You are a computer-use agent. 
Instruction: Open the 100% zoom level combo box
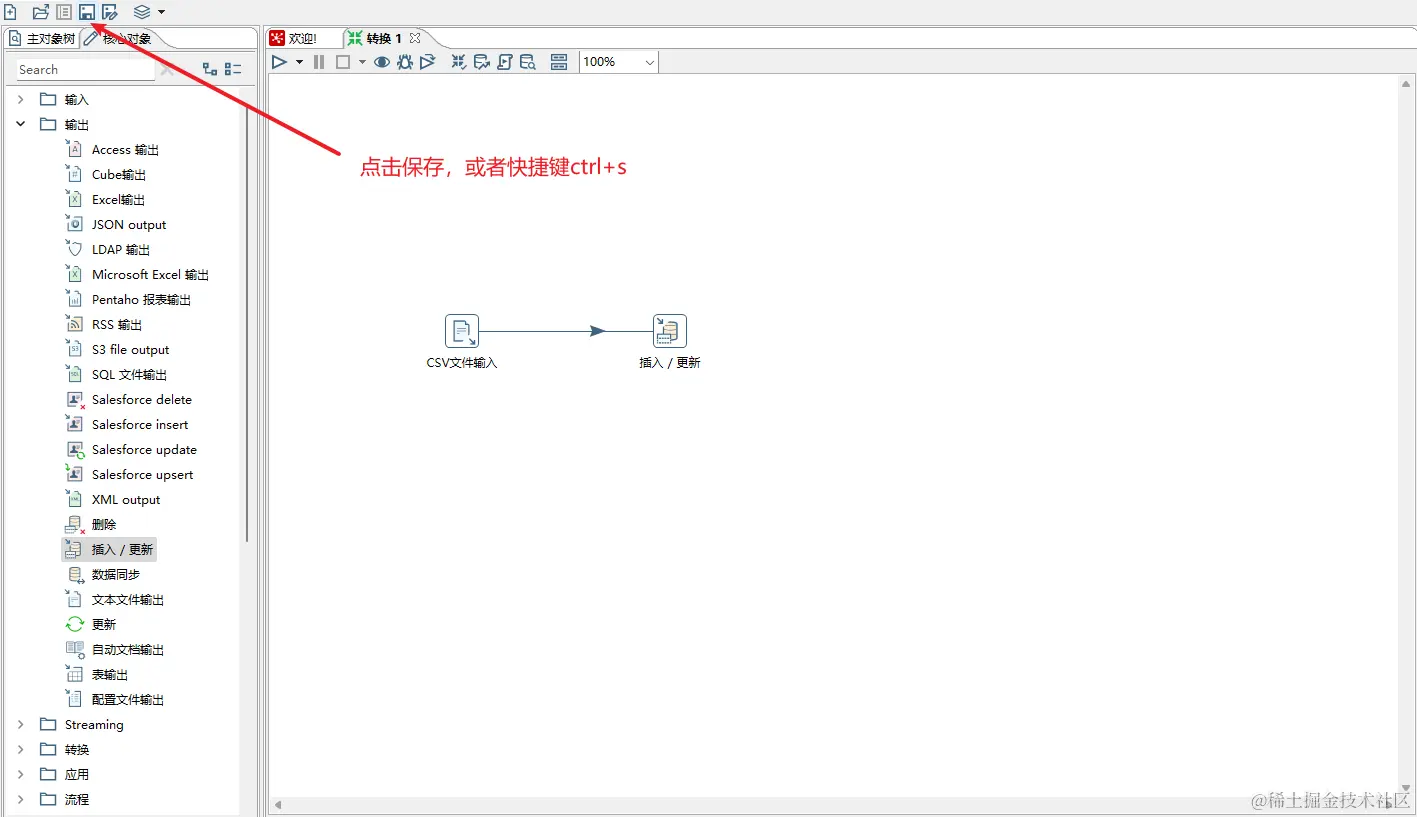click(x=619, y=62)
